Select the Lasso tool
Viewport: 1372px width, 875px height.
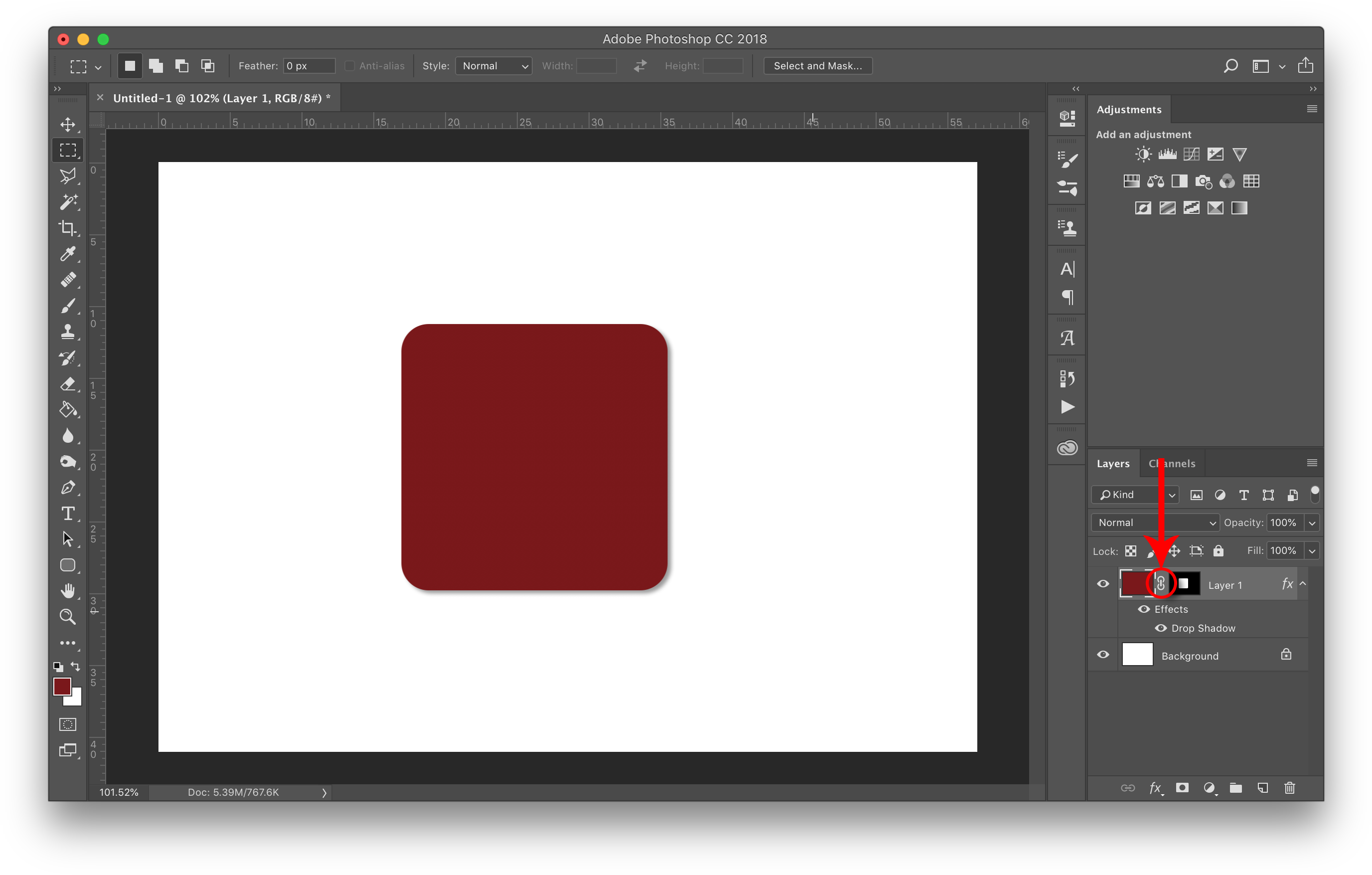[68, 176]
